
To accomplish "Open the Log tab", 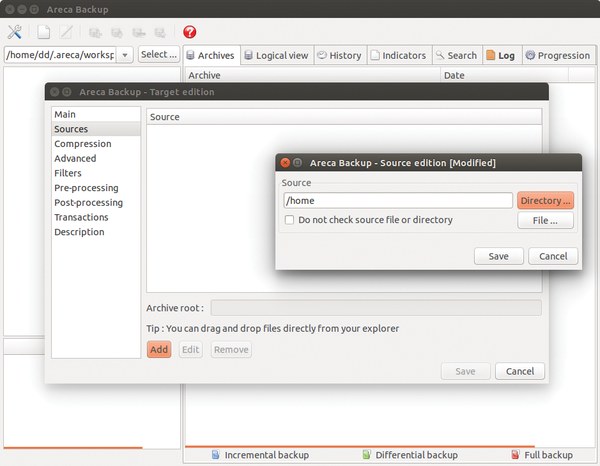I will pyautogui.click(x=502, y=55).
